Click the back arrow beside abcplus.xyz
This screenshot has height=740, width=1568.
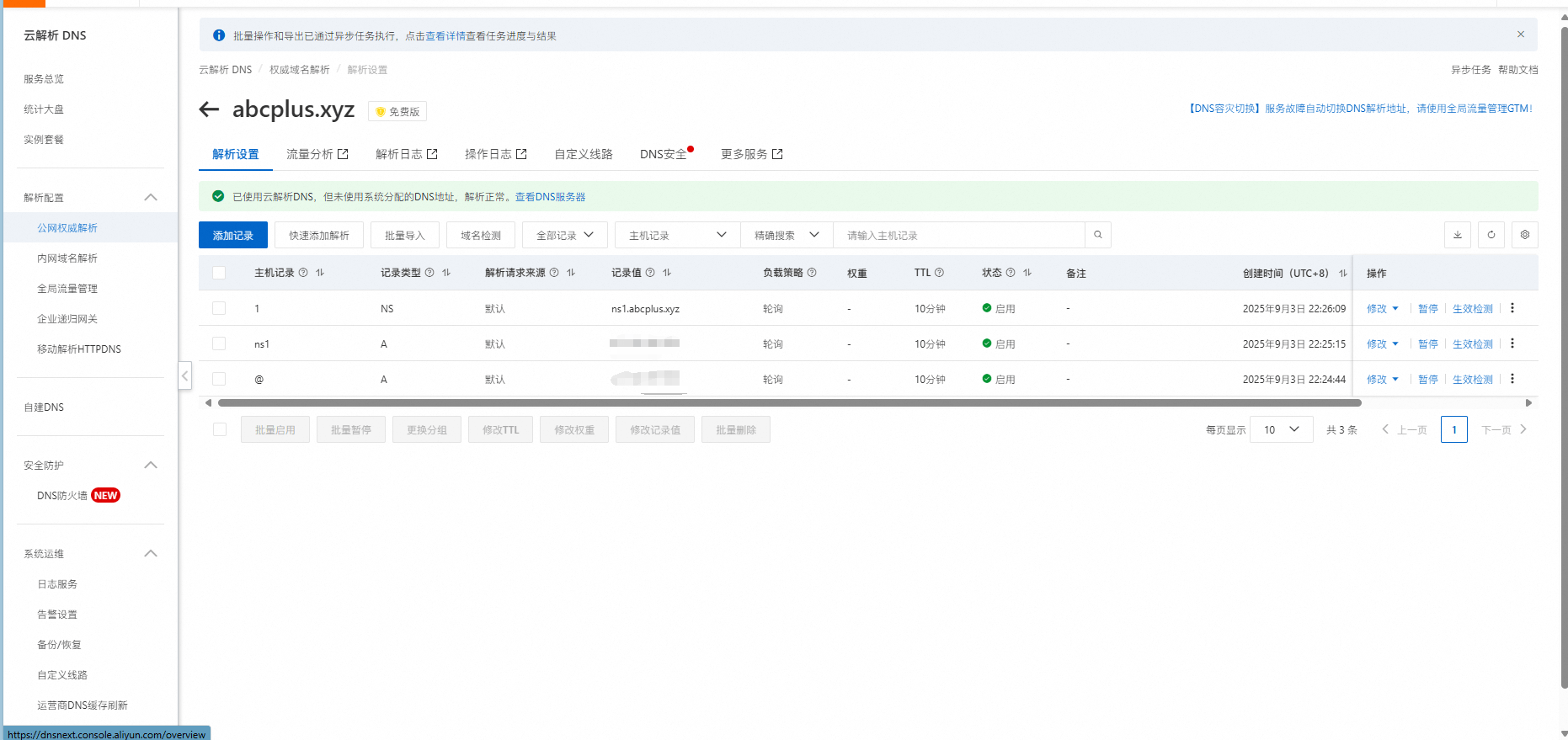click(209, 109)
